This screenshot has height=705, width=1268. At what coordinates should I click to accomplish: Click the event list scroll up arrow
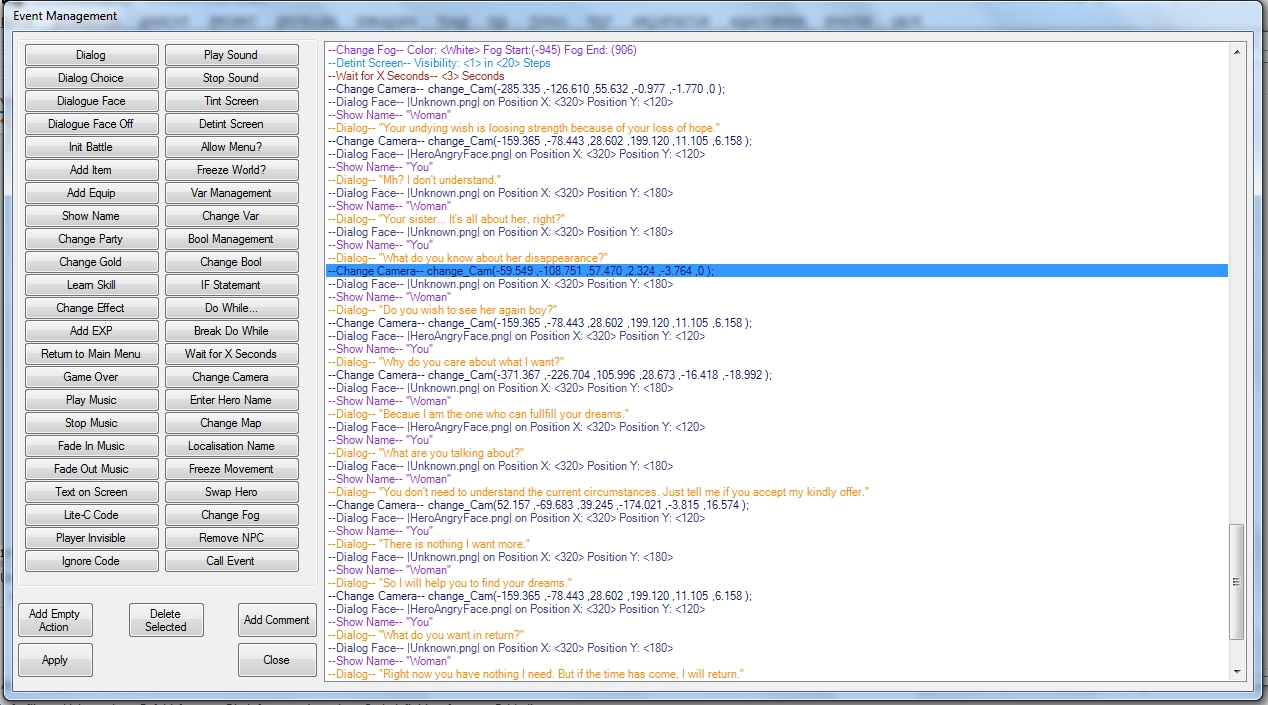pyautogui.click(x=1237, y=52)
